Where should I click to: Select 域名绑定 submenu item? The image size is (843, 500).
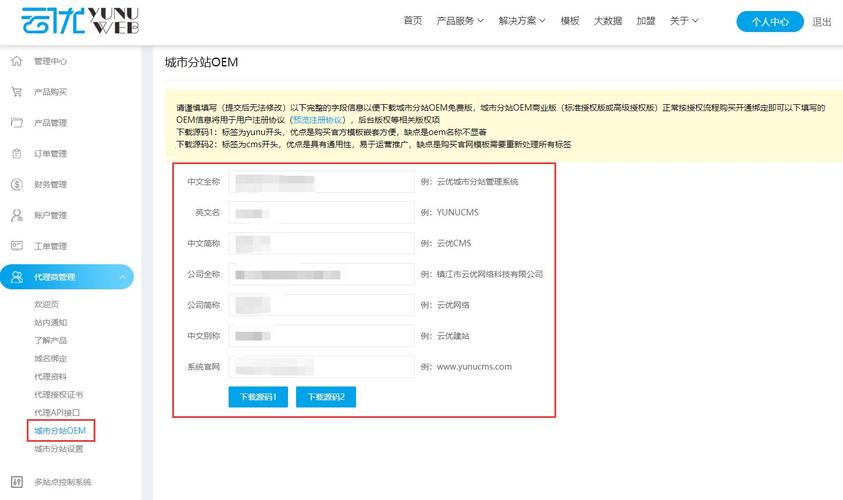pyautogui.click(x=51, y=359)
